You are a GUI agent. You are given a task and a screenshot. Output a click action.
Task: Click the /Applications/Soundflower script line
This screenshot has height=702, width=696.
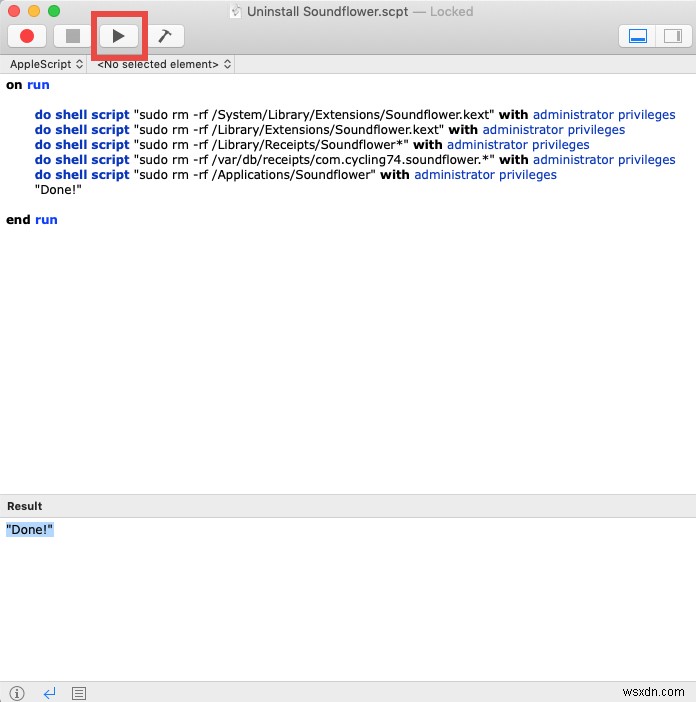pos(295,175)
